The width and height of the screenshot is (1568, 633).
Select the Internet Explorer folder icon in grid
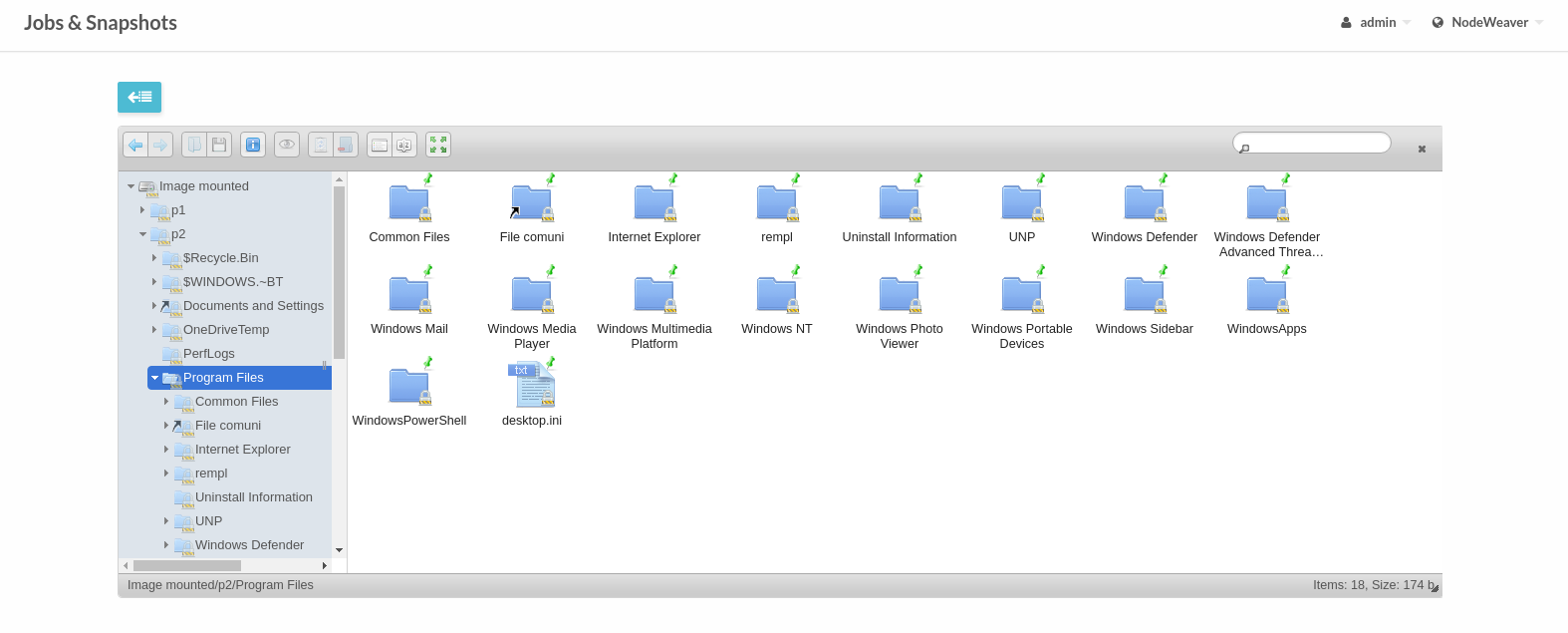pos(654,202)
